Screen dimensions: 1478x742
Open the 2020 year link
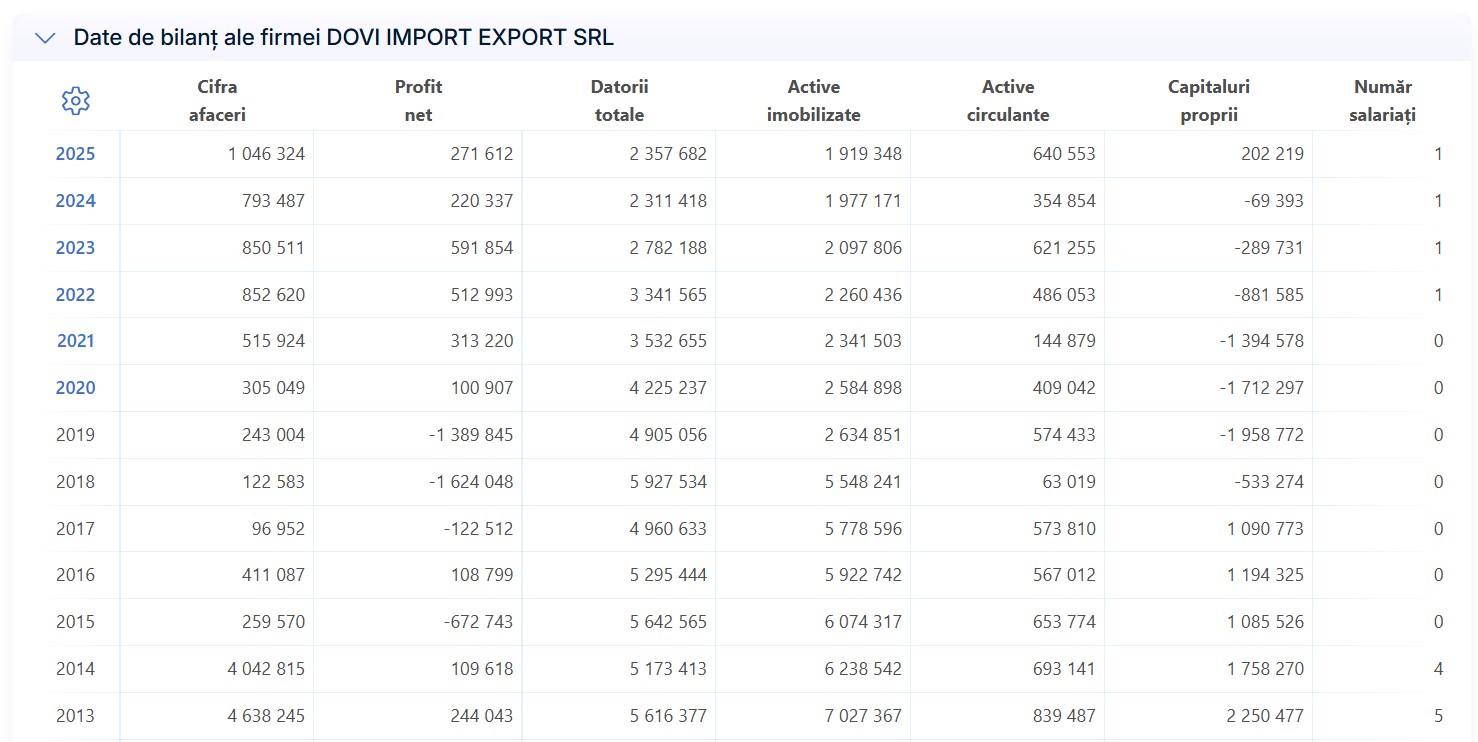pos(75,388)
